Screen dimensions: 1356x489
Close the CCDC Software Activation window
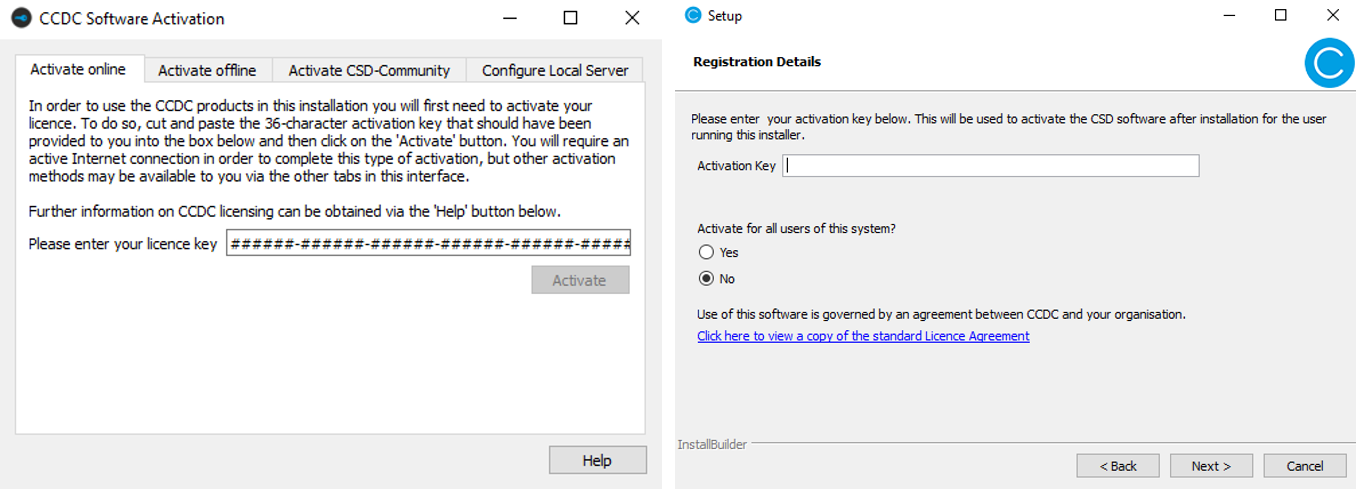pyautogui.click(x=631, y=18)
